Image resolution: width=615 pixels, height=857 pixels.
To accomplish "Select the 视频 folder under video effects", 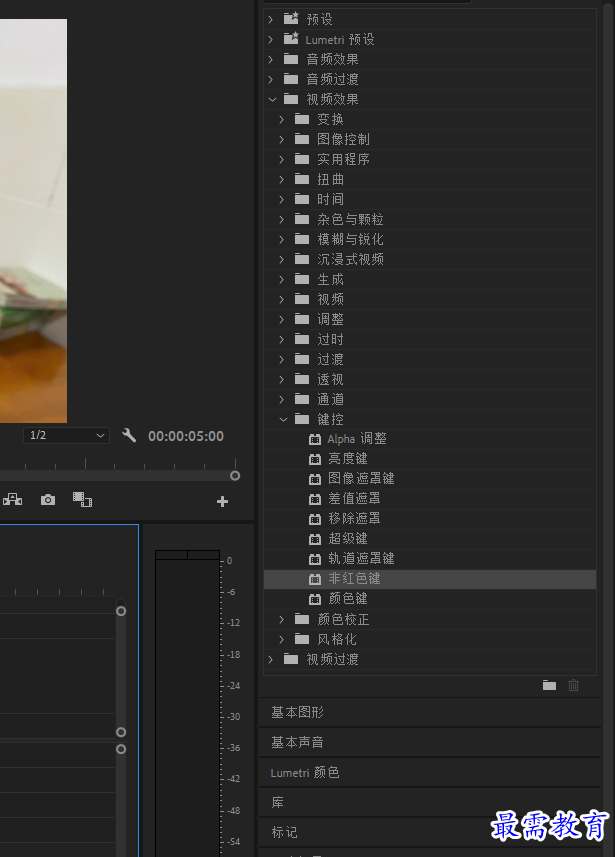I will pyautogui.click(x=430, y=299).
